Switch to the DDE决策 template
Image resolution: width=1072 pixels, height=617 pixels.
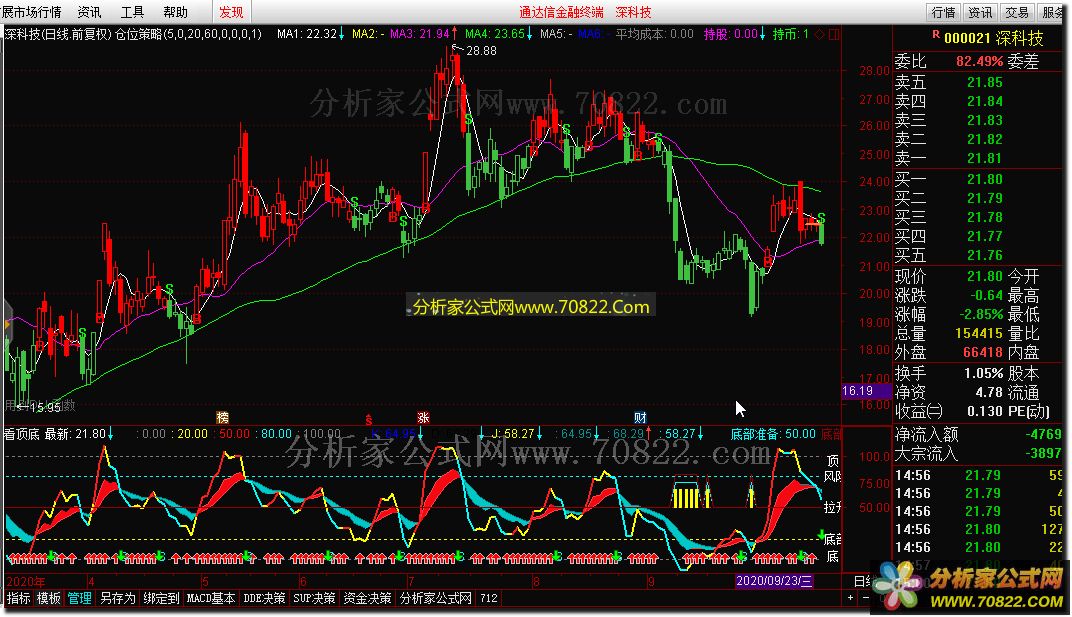click(x=265, y=599)
